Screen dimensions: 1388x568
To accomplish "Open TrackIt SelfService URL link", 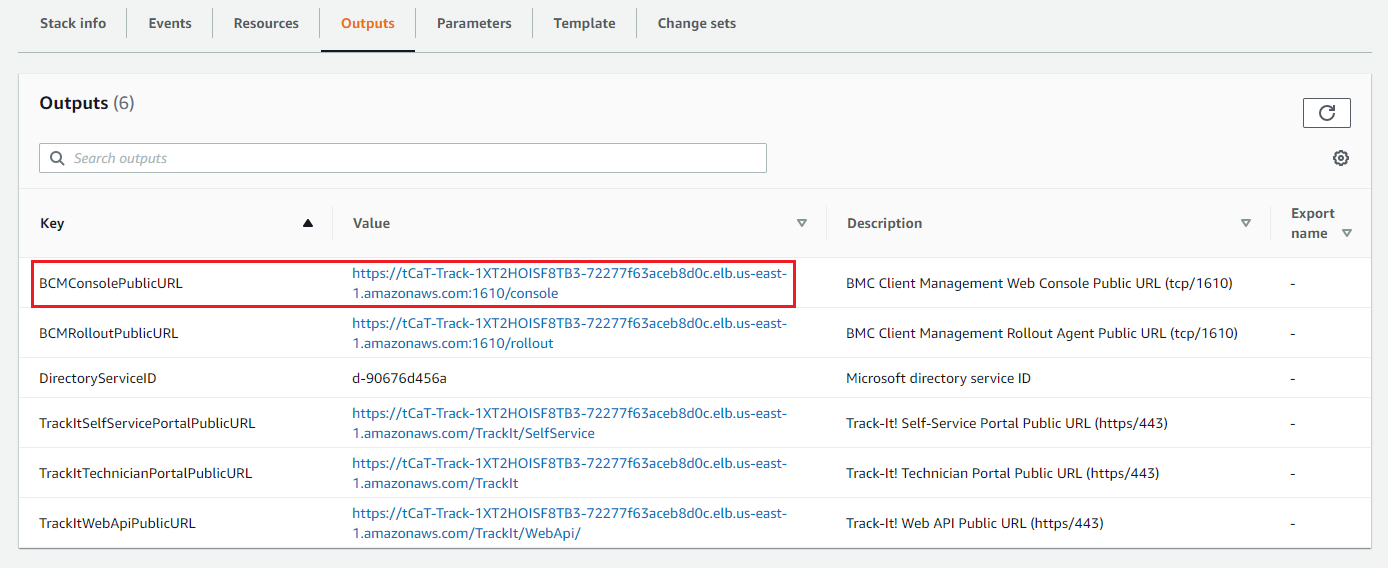I will [x=570, y=423].
